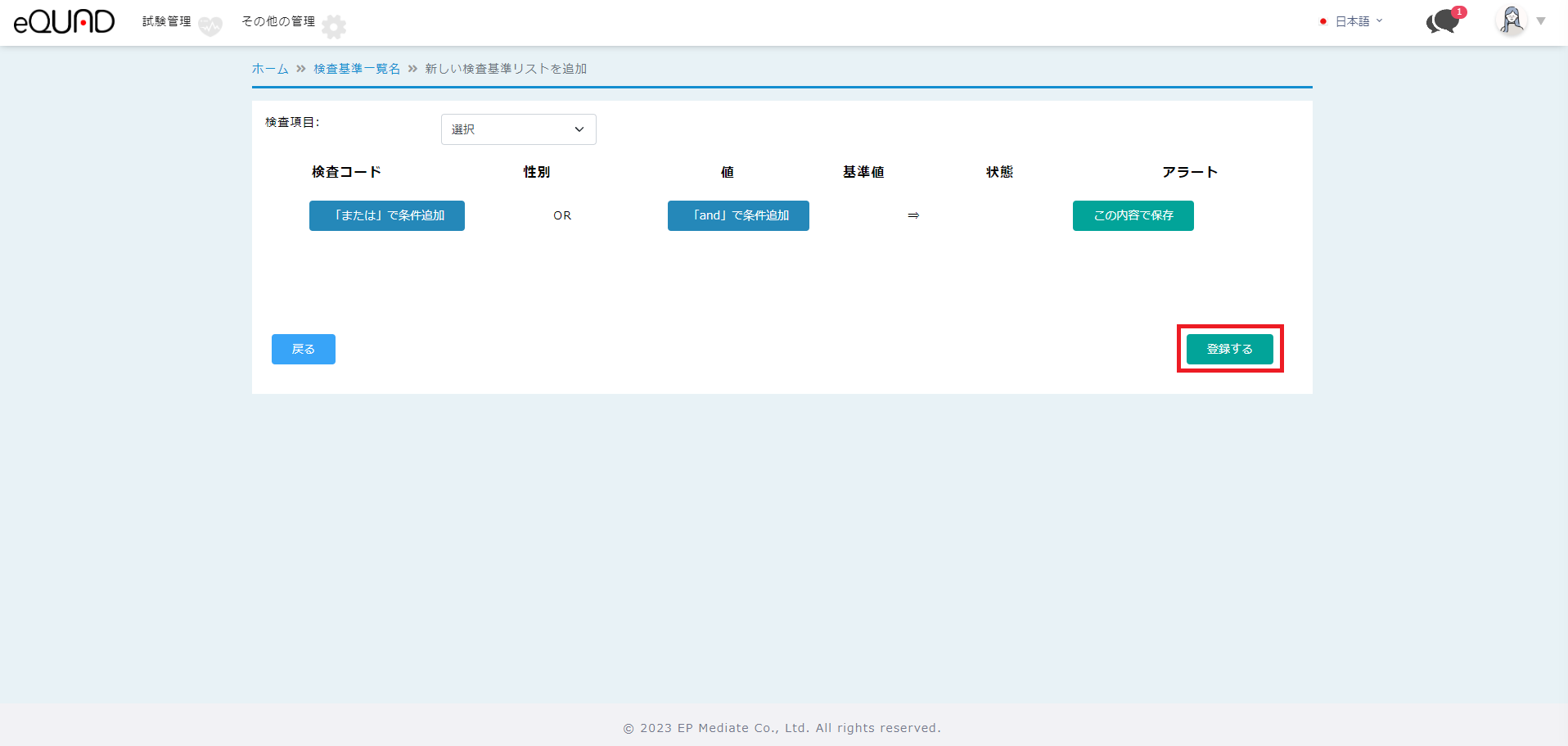This screenshot has height=746, width=1568.
Task: Open the その他の管理 menu
Action: pyautogui.click(x=277, y=21)
